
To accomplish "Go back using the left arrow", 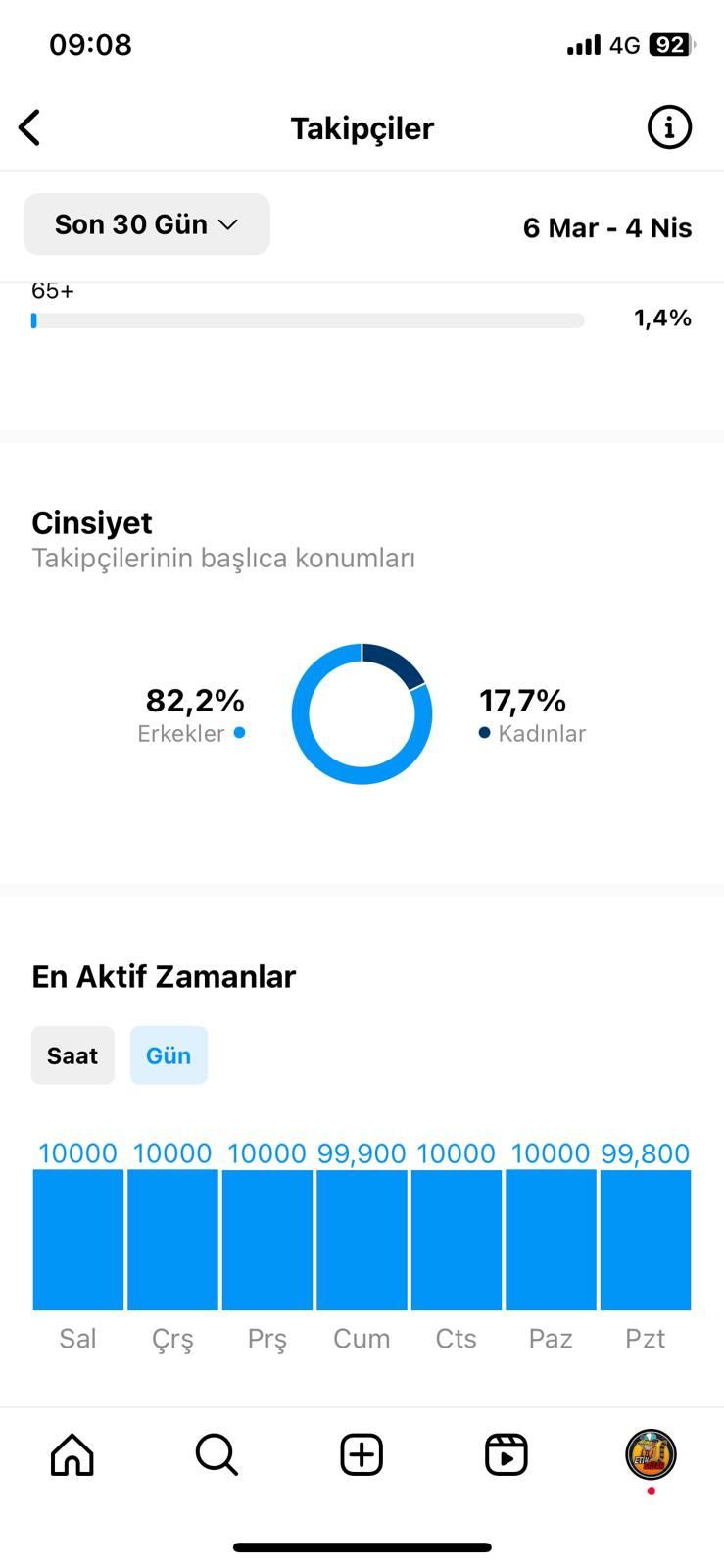I will pos(30,127).
